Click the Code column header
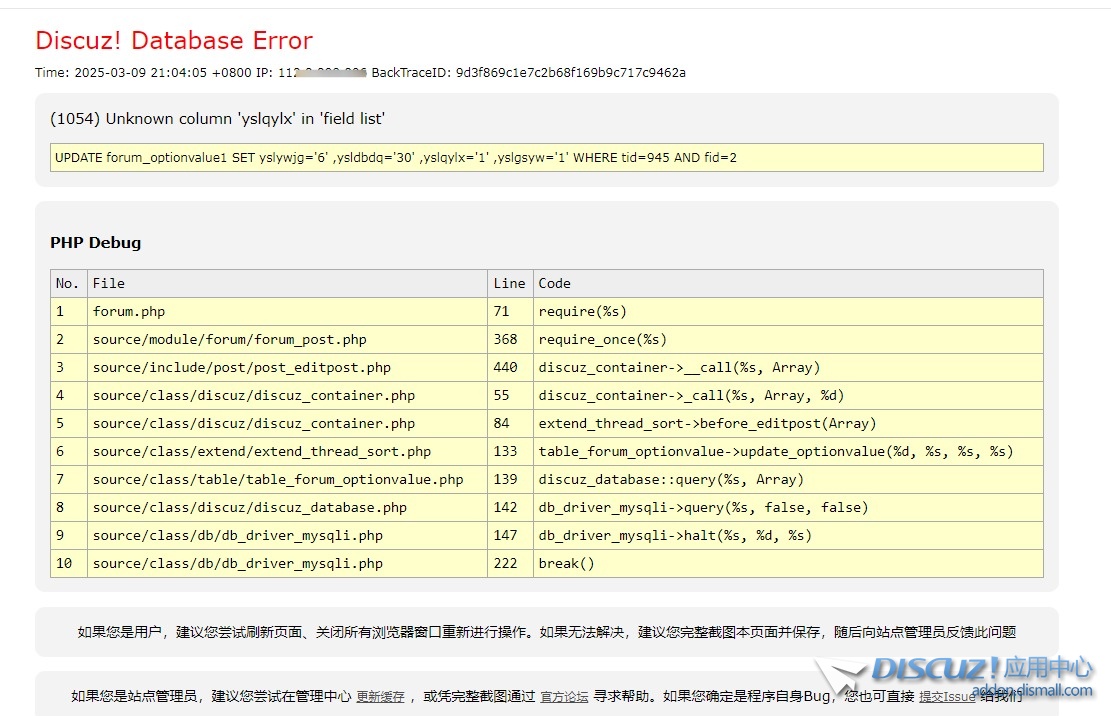This screenshot has height=716, width=1111. point(555,284)
